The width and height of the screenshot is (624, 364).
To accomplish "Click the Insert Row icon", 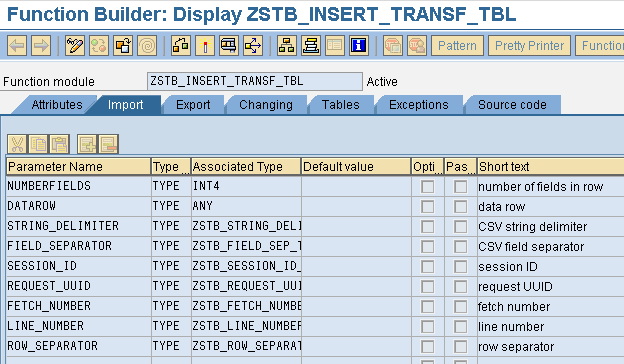I will tap(87, 144).
